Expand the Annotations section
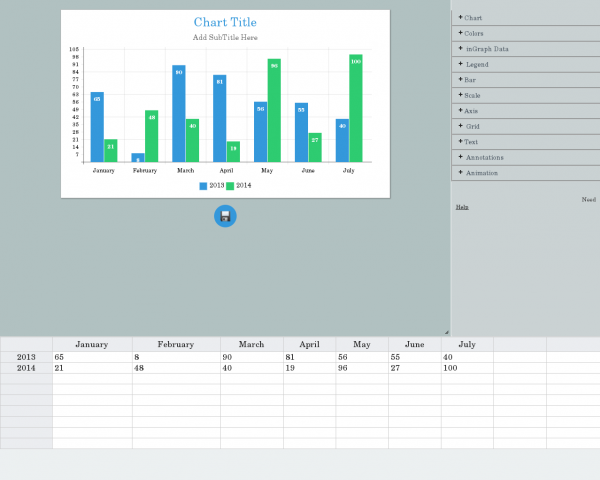 coord(482,157)
